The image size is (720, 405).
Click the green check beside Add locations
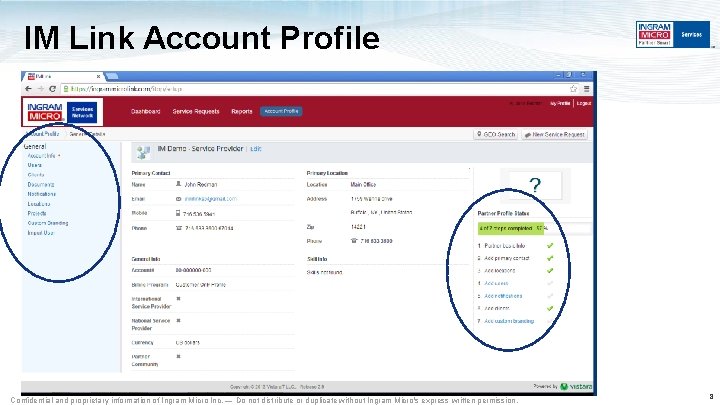[x=550, y=270]
